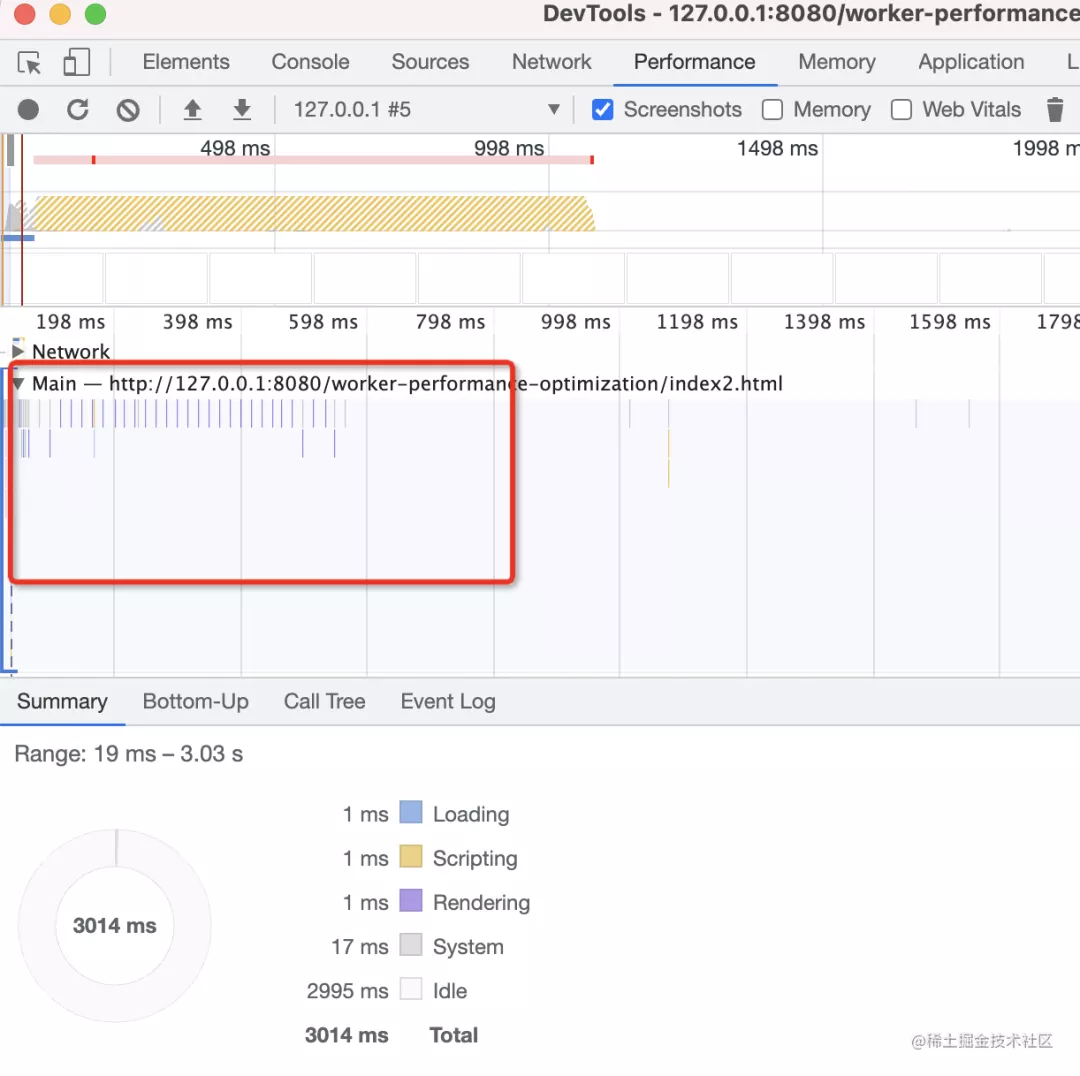This screenshot has width=1080, height=1076.
Task: Open the Bottom-Up tab
Action: [195, 702]
